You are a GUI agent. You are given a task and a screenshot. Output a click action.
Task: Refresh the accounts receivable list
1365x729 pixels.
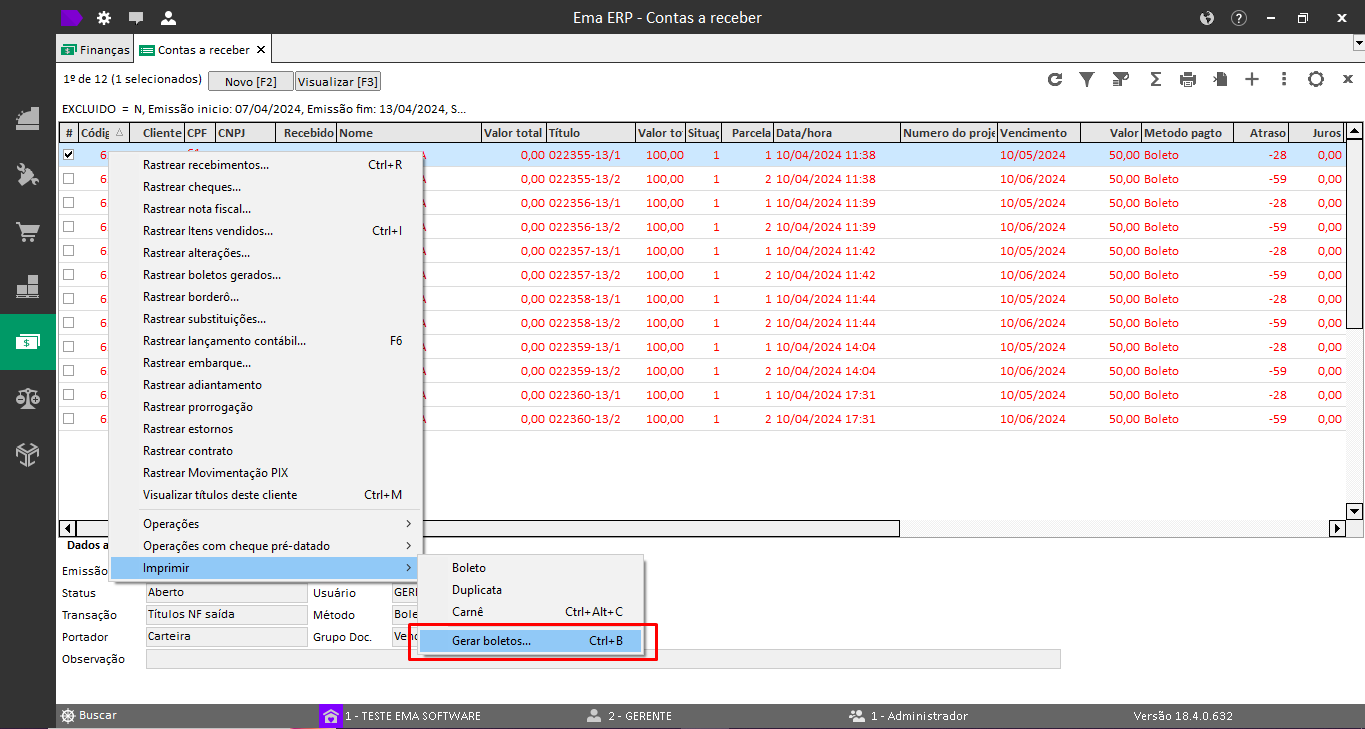coord(1055,80)
